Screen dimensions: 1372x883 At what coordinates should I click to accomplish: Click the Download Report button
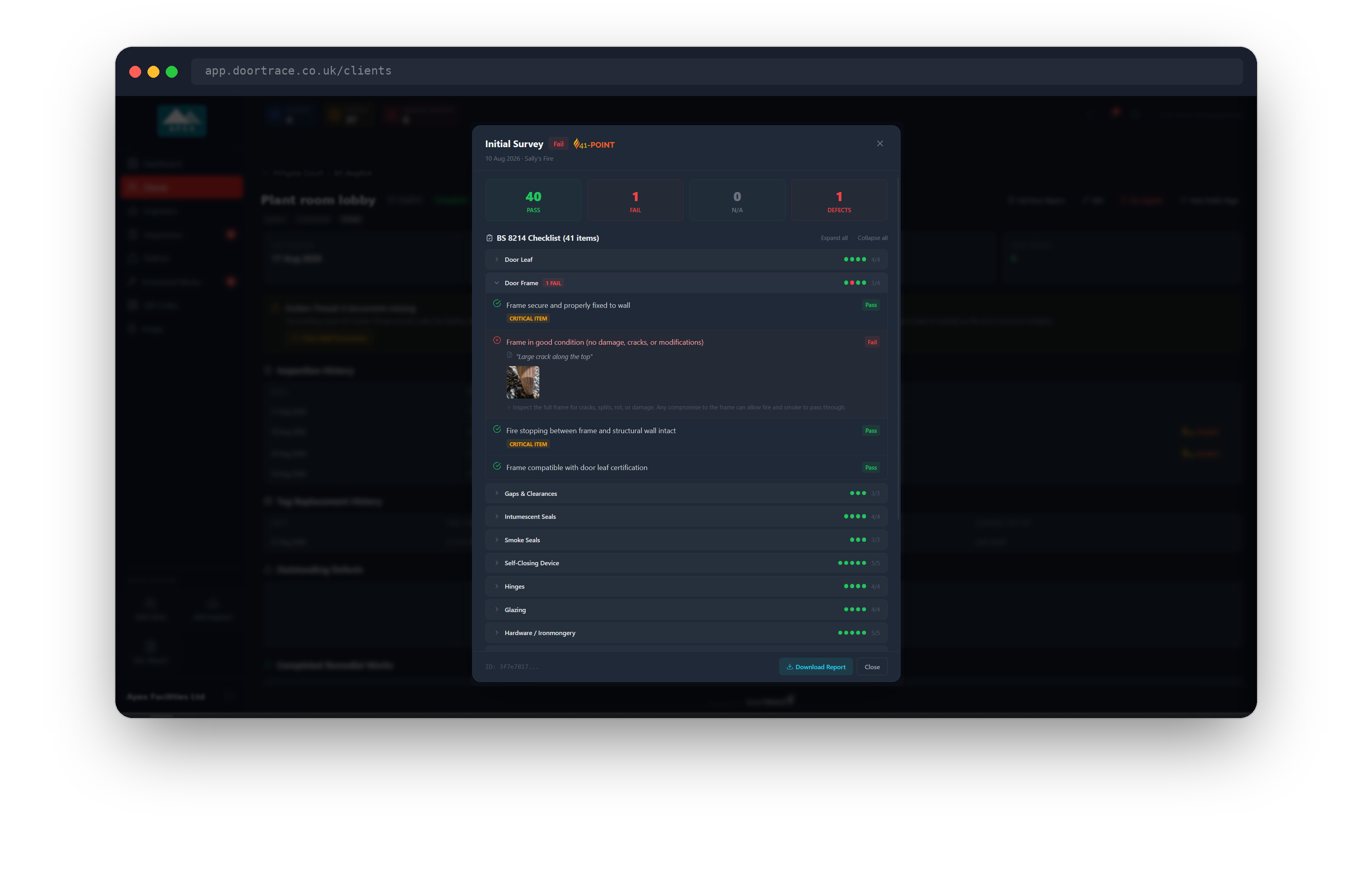coord(816,667)
